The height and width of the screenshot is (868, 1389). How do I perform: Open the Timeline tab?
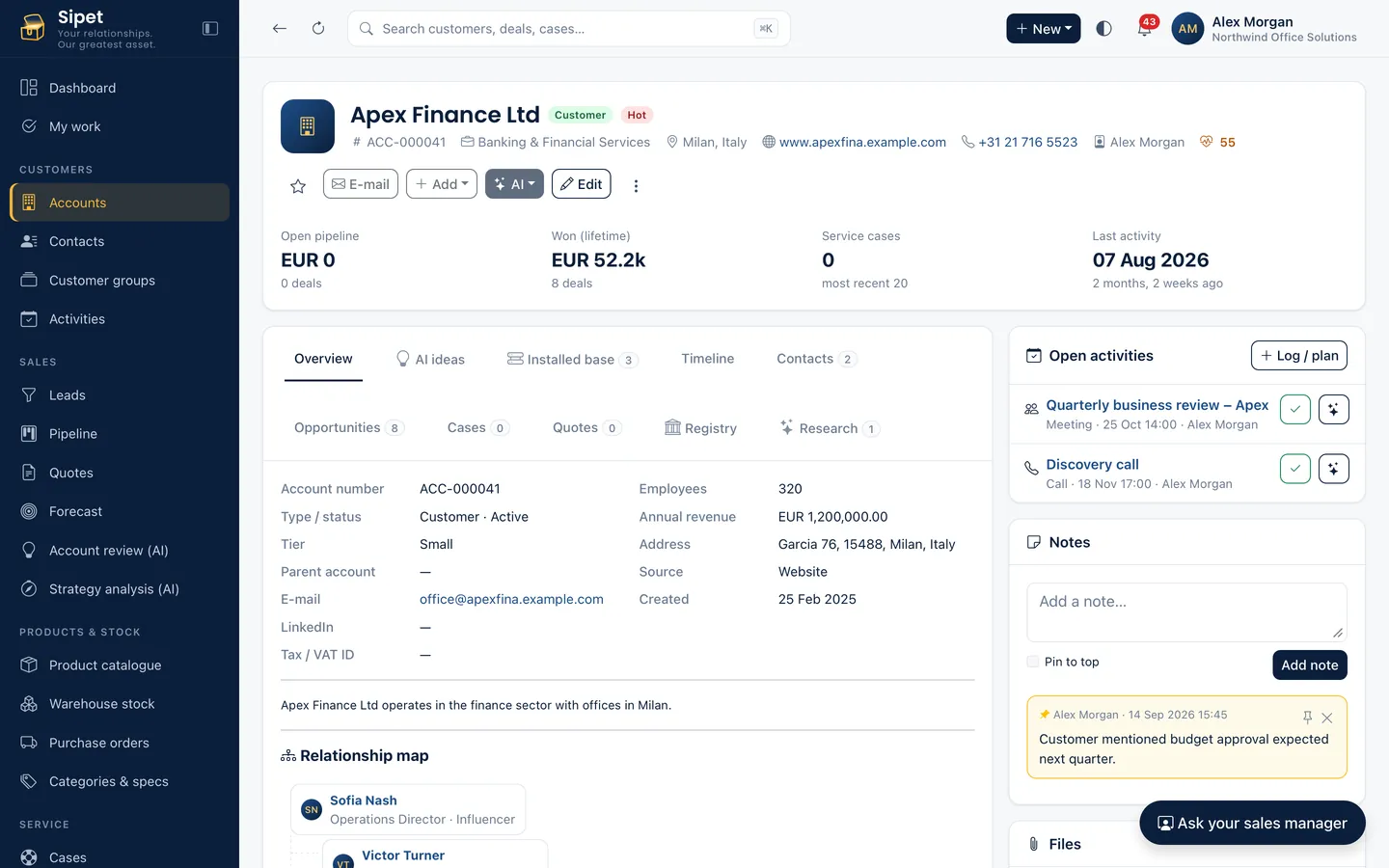pyautogui.click(x=708, y=359)
